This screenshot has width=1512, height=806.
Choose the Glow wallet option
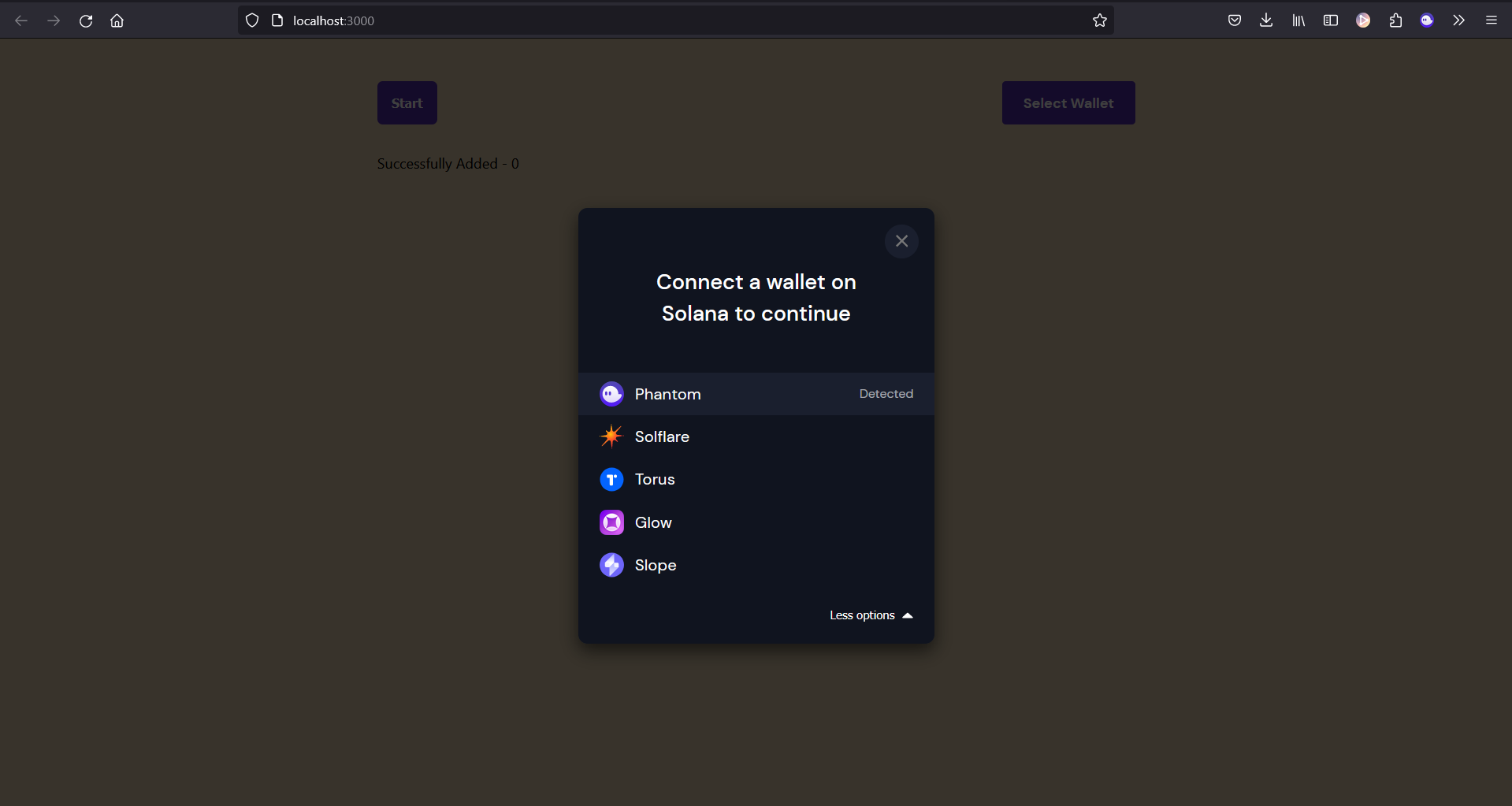pyautogui.click(x=756, y=522)
